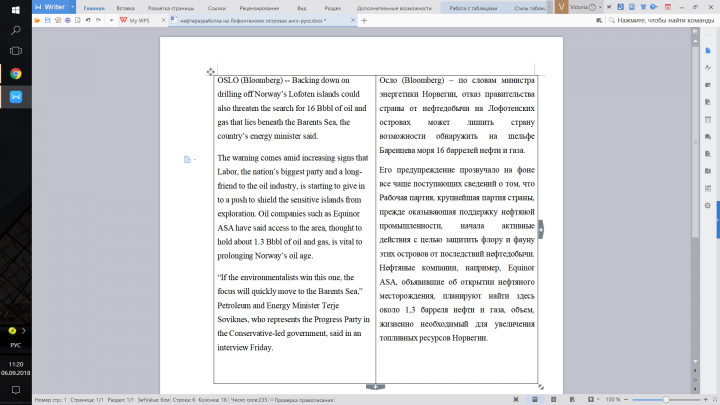Click Число слов: 235 in status bar
This screenshot has height=405, width=720.
pos(248,400)
